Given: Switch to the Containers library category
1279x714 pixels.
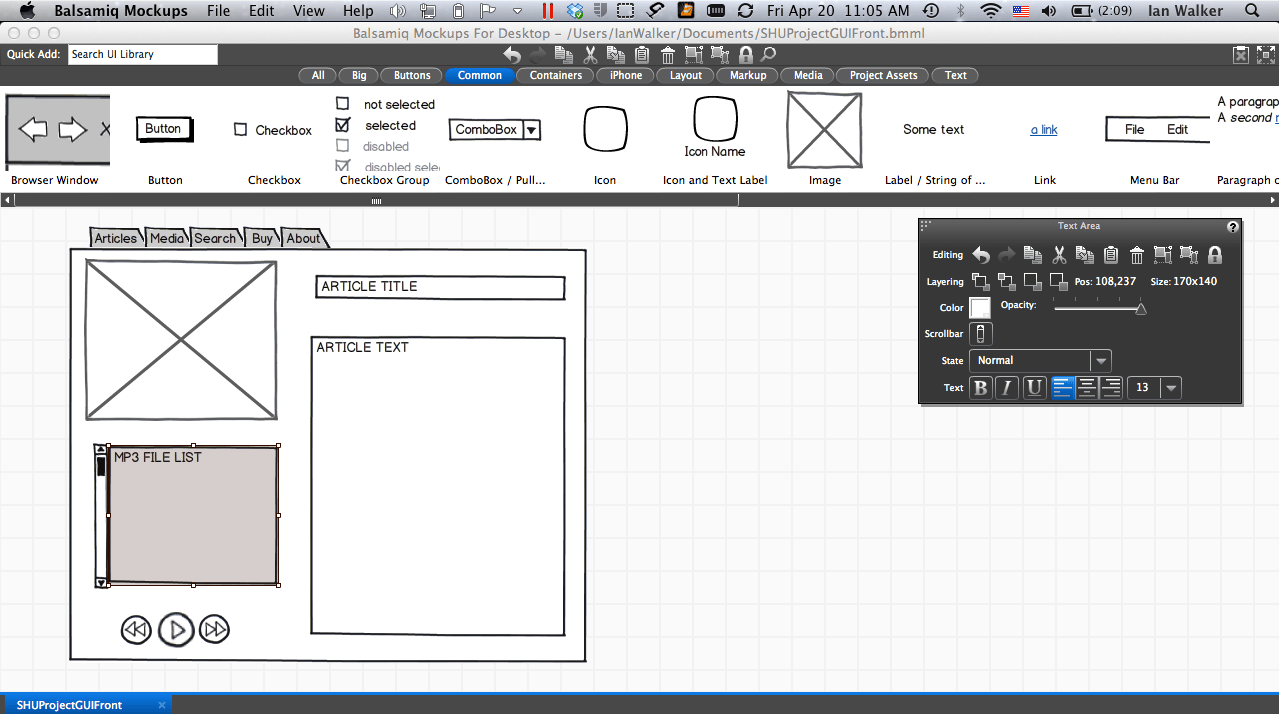Looking at the screenshot, I should coord(555,75).
